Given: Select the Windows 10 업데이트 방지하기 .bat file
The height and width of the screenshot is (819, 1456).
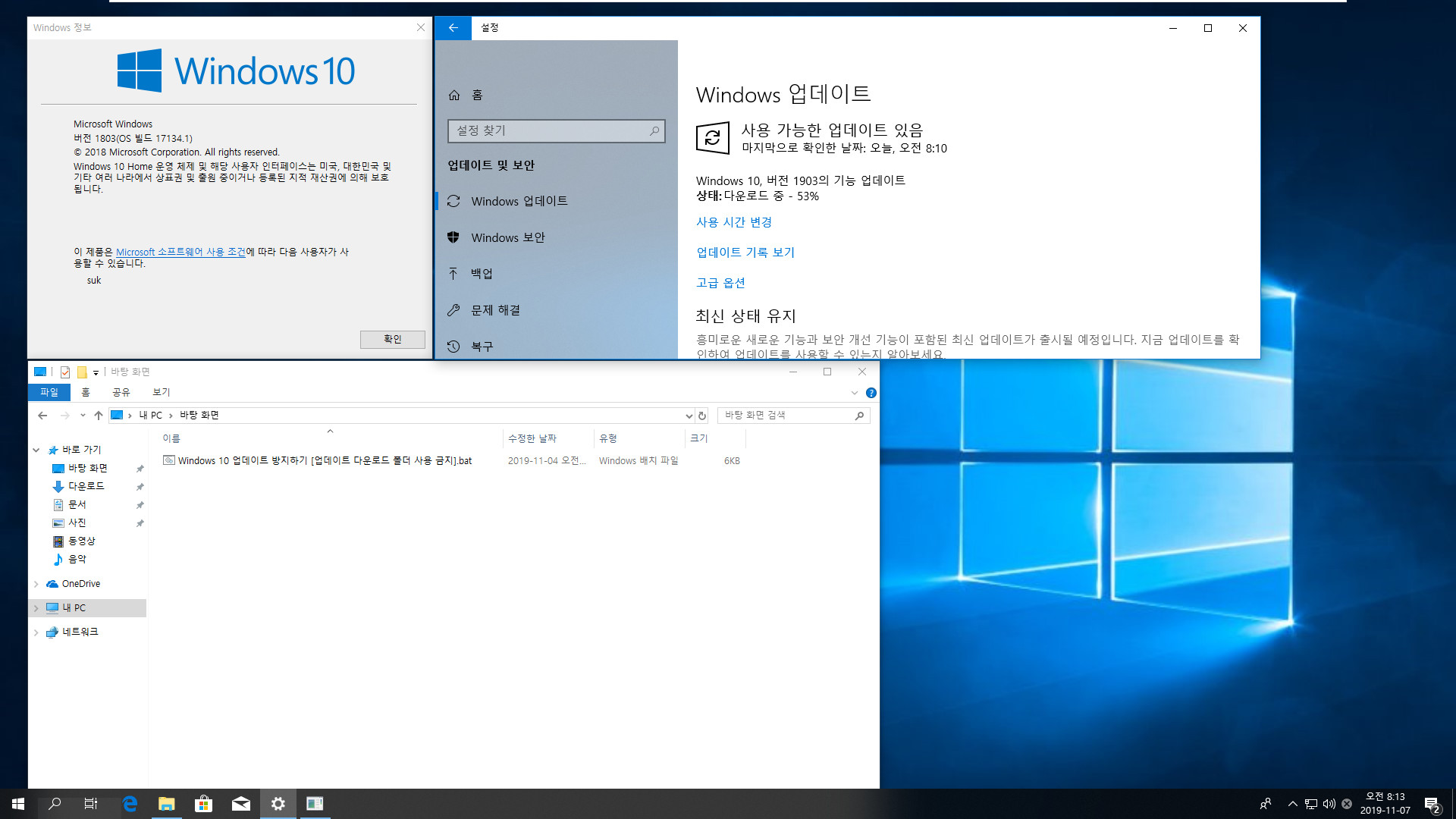Looking at the screenshot, I should pyautogui.click(x=325, y=460).
